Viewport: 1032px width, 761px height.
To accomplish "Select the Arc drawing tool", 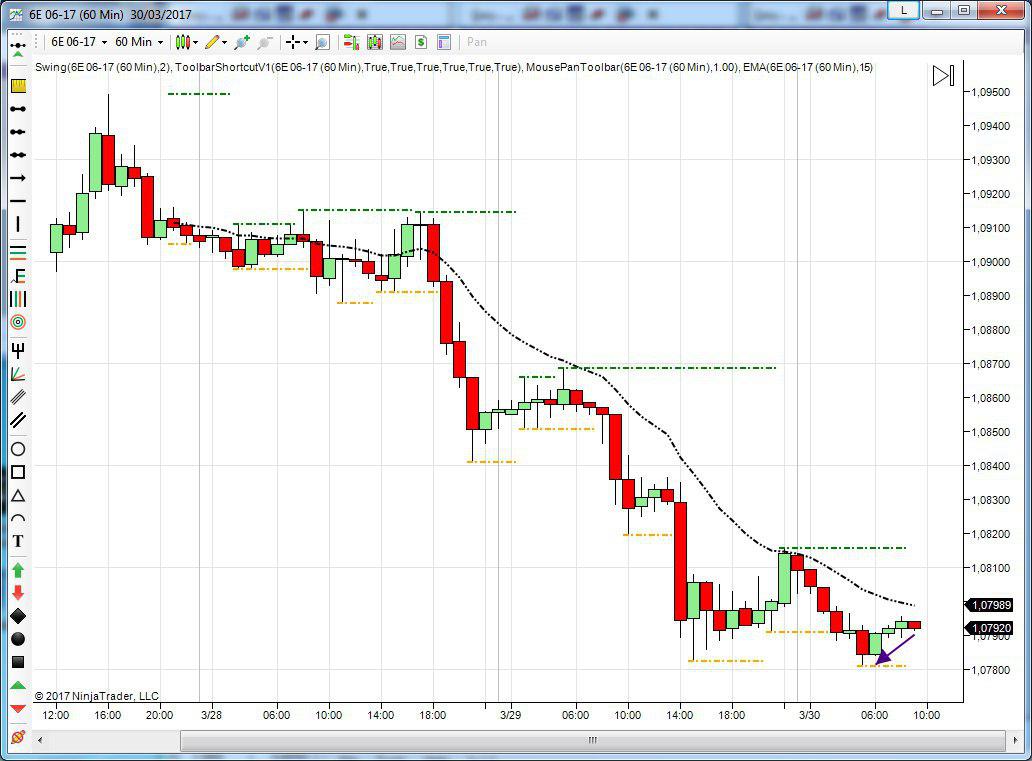I will tap(18, 519).
